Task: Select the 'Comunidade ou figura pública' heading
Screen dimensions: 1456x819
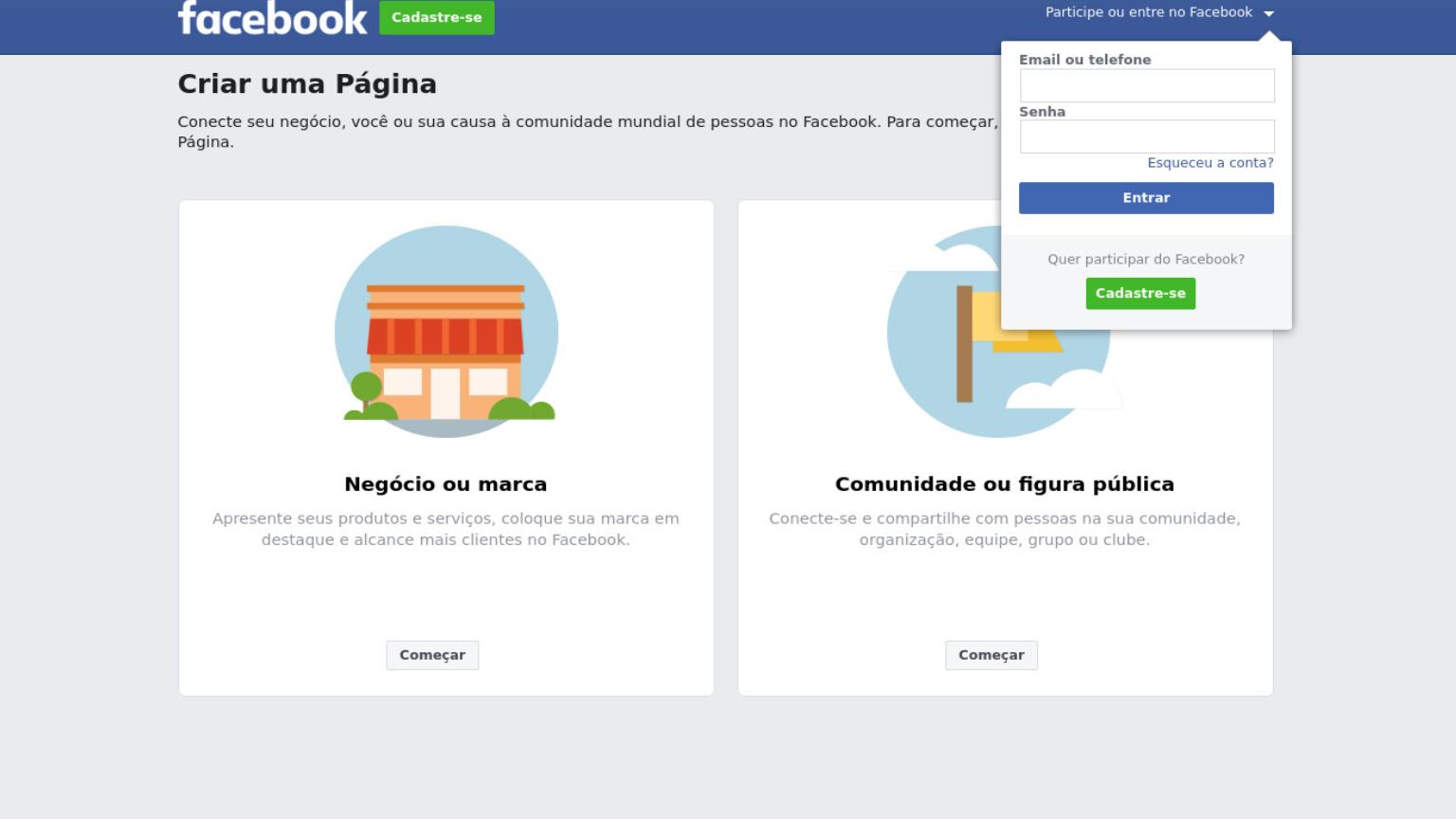Action: pos(1005,484)
